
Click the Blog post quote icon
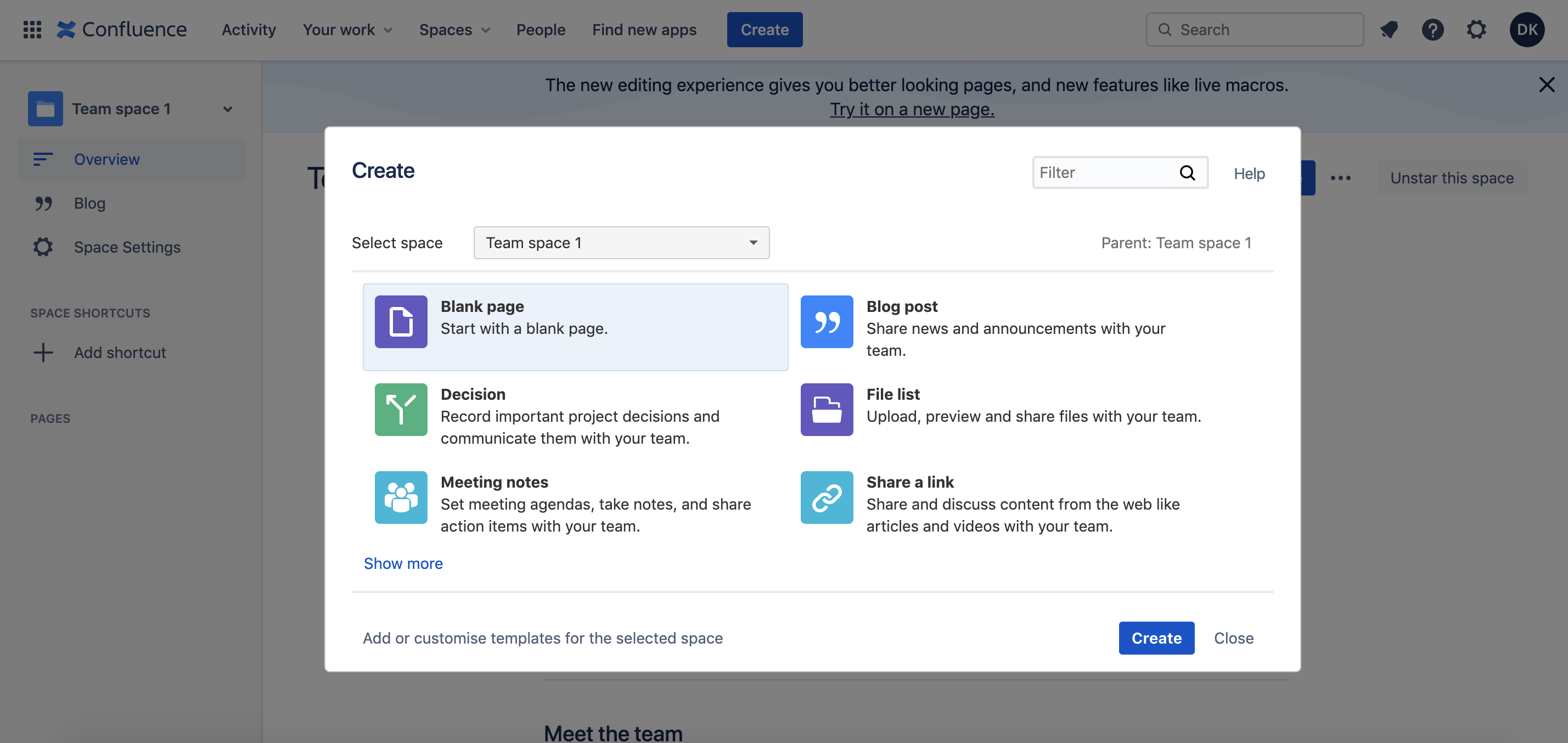coord(827,322)
